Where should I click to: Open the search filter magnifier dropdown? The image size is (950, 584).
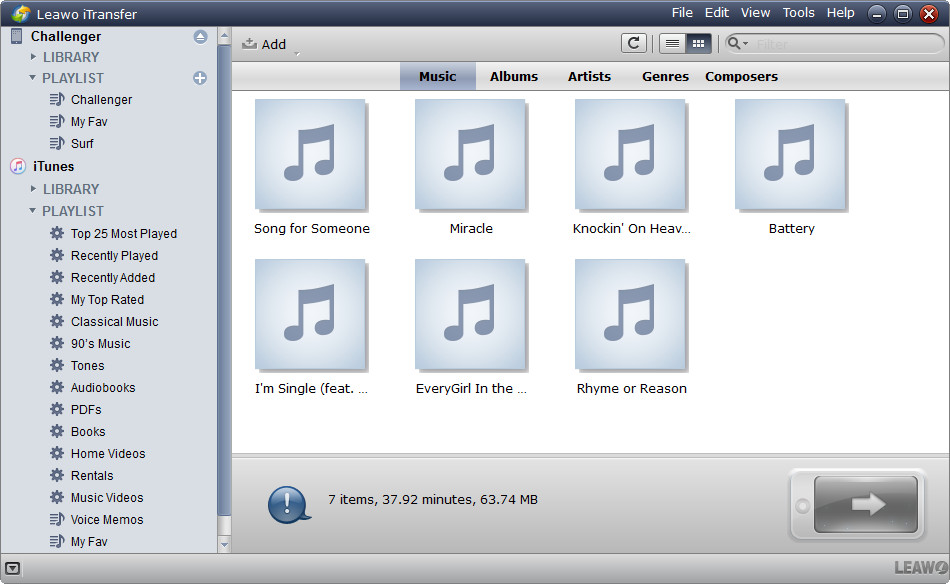click(x=737, y=44)
